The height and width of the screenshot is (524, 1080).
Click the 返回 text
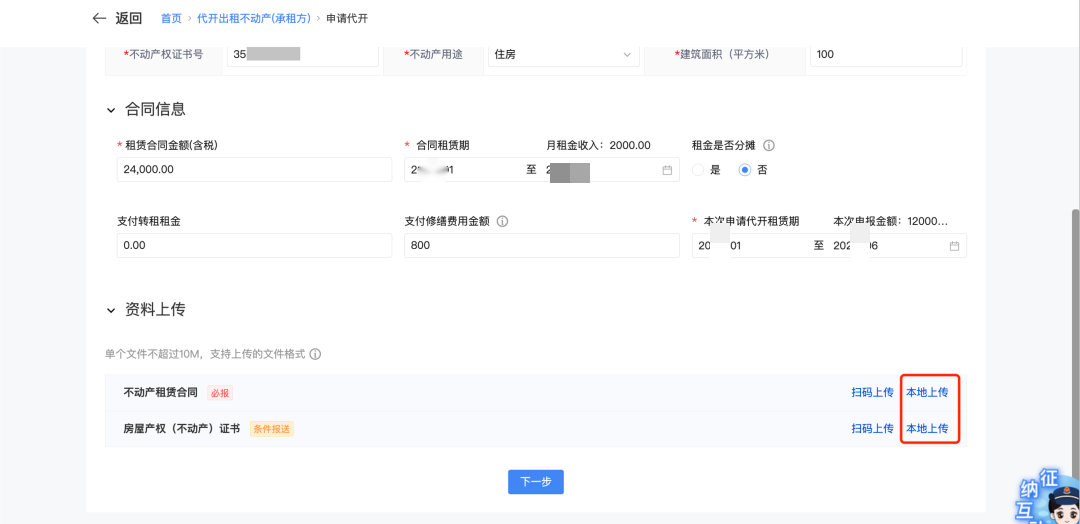click(x=128, y=19)
